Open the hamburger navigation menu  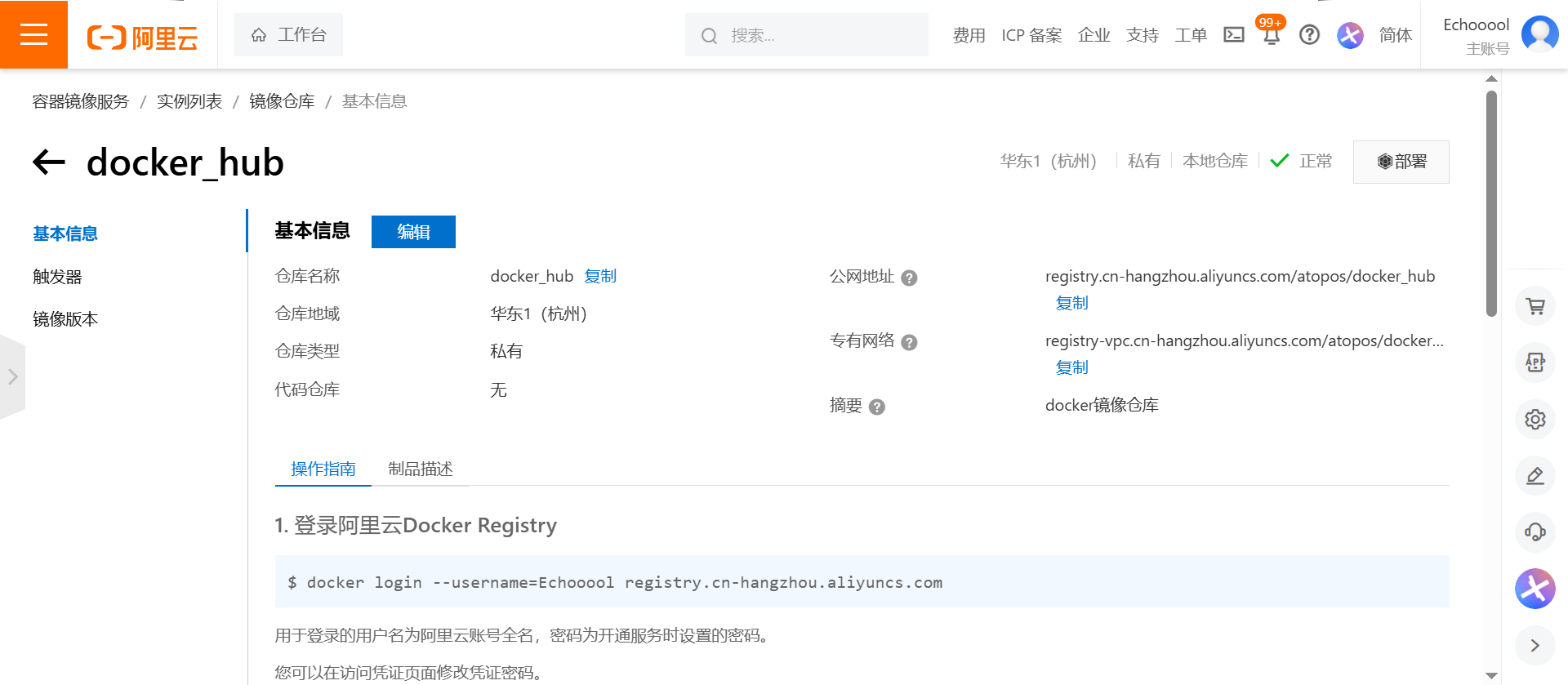pos(33,34)
